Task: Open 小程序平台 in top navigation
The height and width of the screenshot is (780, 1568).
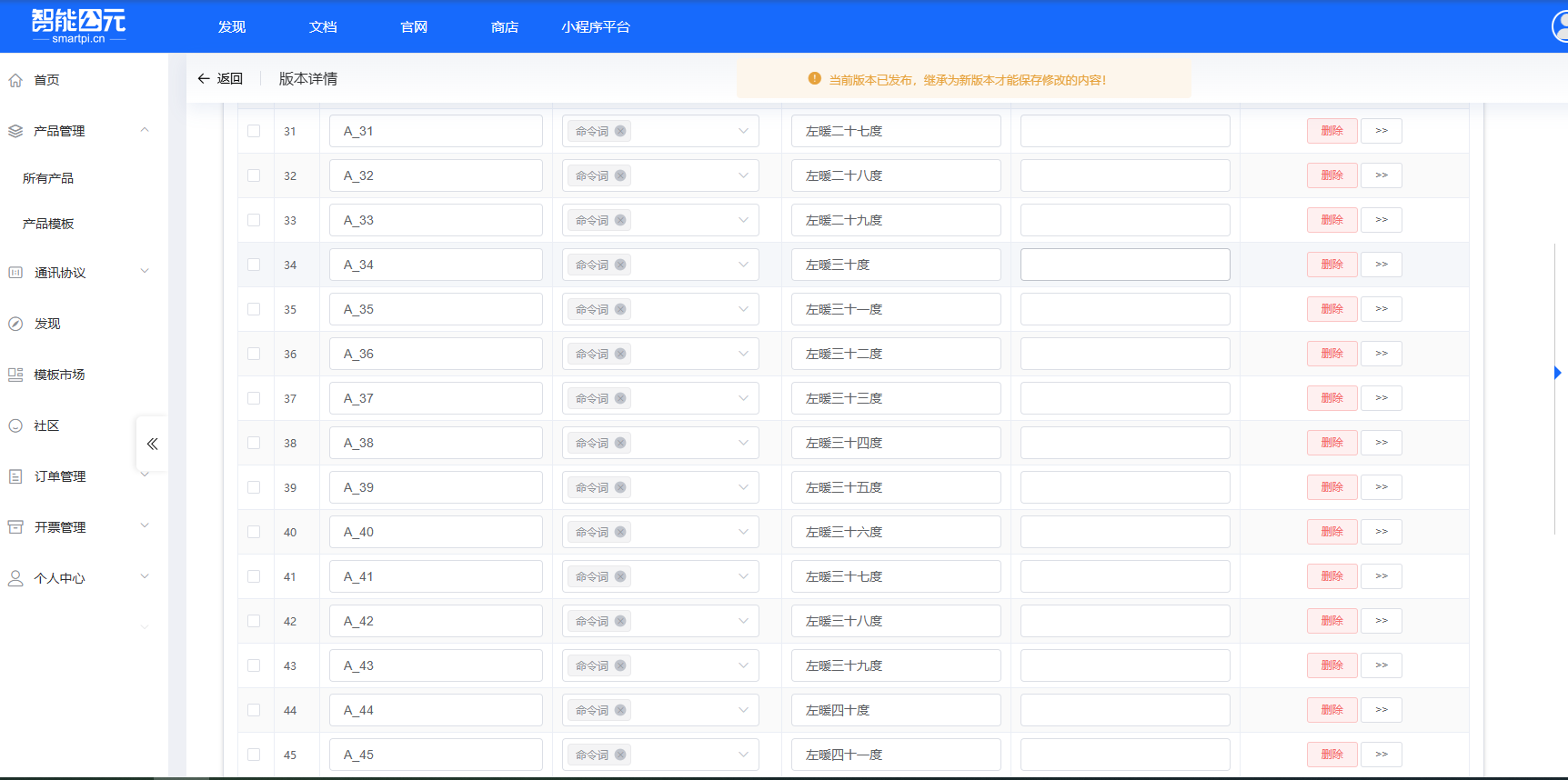Action: point(595,27)
